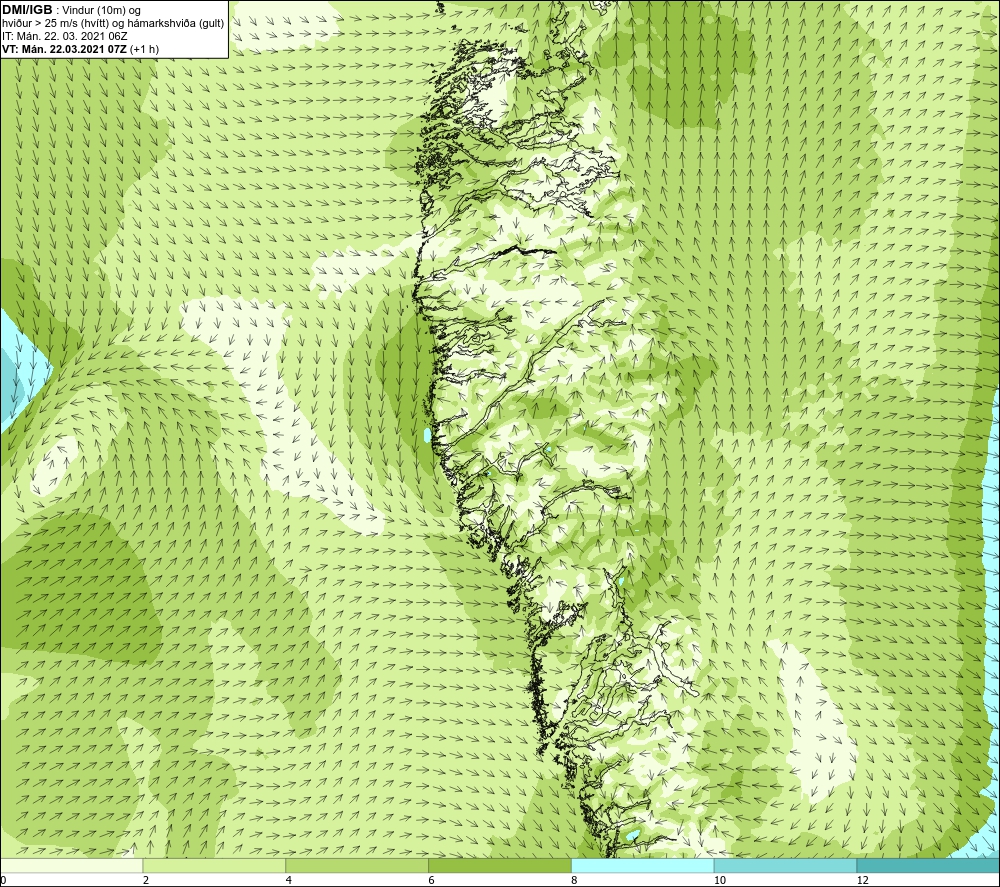This screenshot has height=887, width=1000.
Task: Click the 2–4 m/s light green swatch
Action: click(214, 865)
